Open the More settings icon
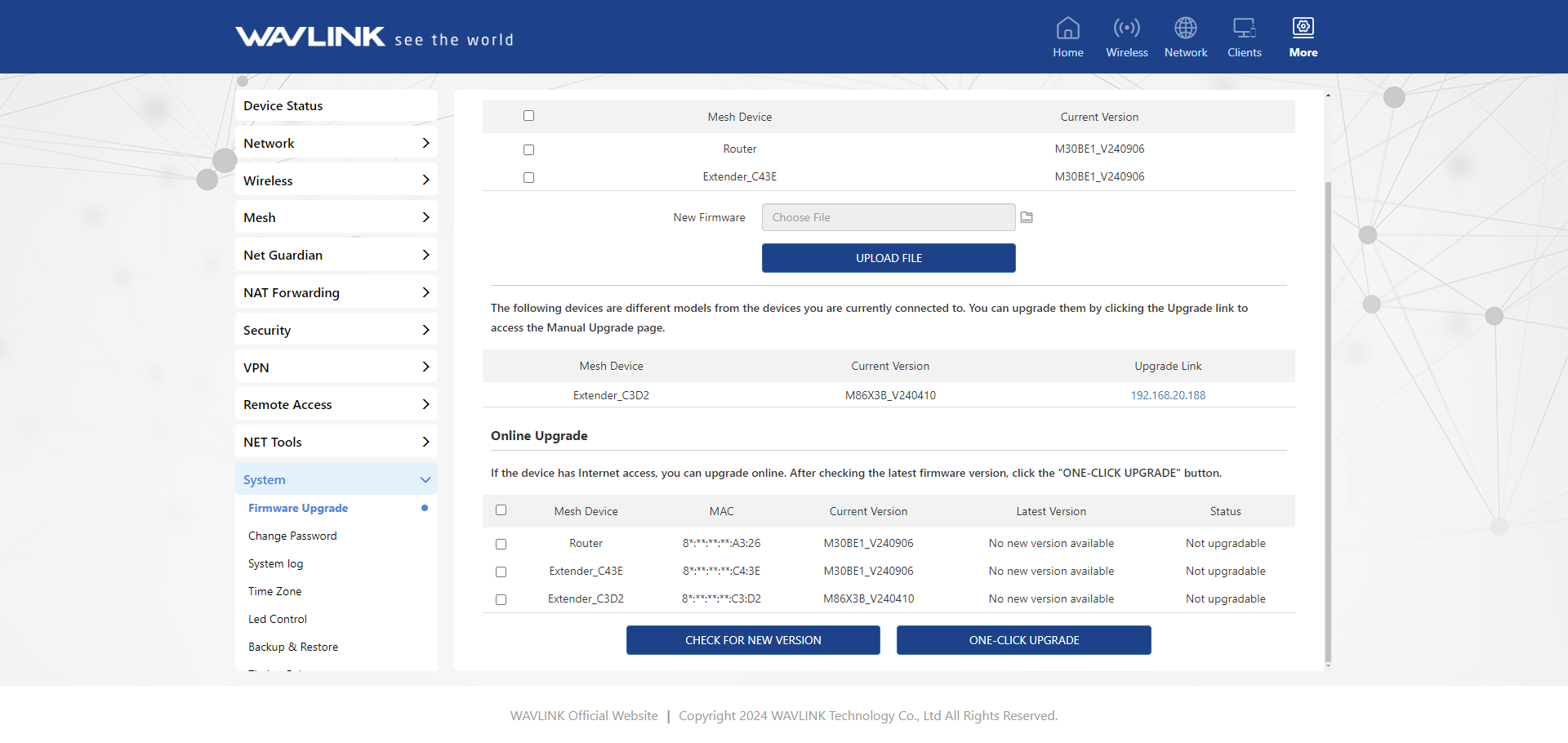 [x=1303, y=29]
